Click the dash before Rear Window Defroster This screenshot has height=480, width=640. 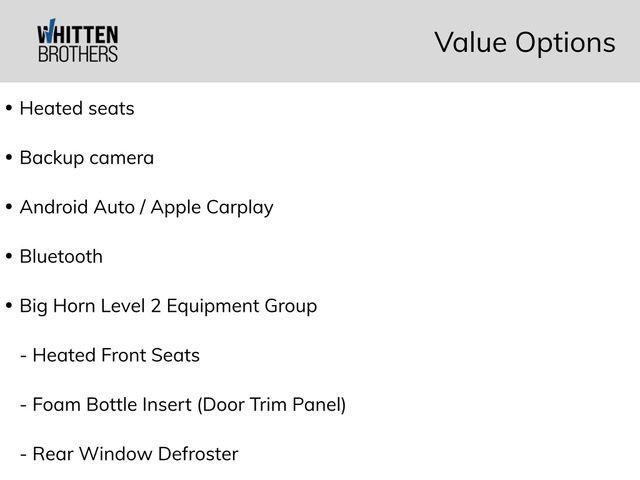(23, 455)
